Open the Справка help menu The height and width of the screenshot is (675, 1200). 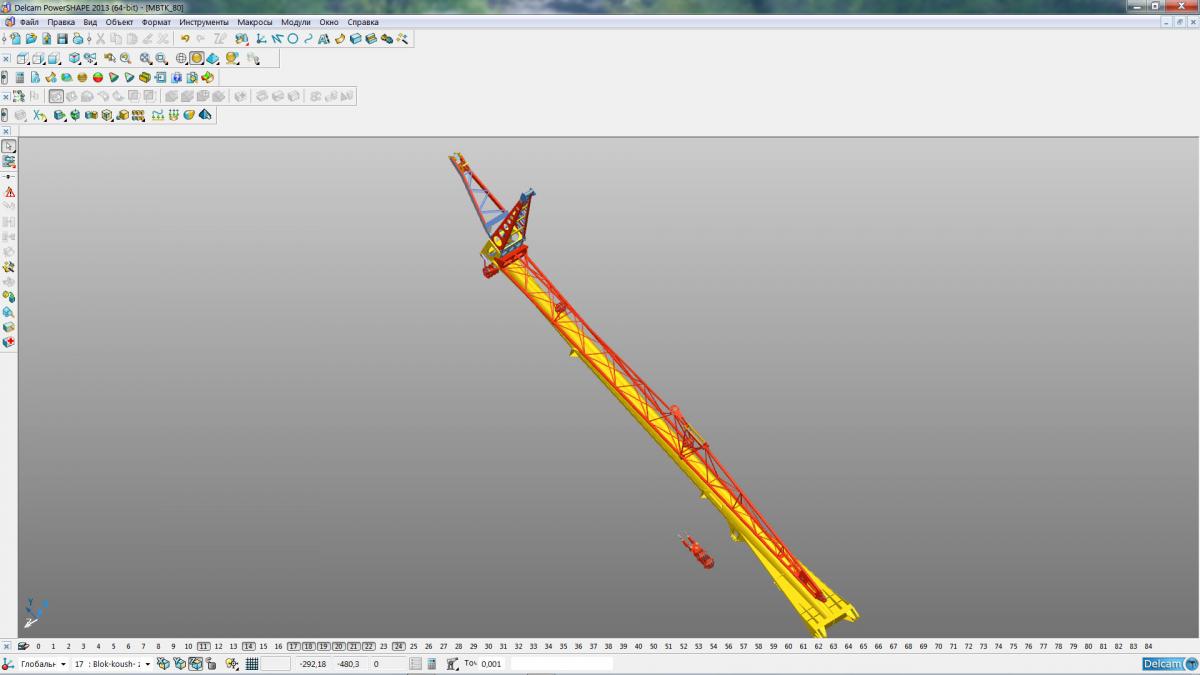point(363,22)
